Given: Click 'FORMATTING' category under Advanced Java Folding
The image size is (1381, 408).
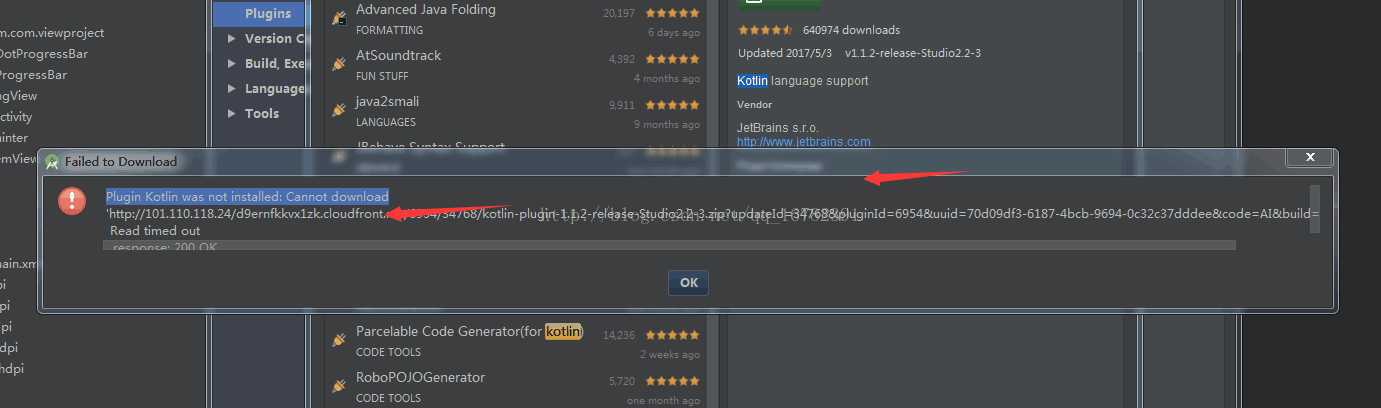Looking at the screenshot, I should [389, 30].
